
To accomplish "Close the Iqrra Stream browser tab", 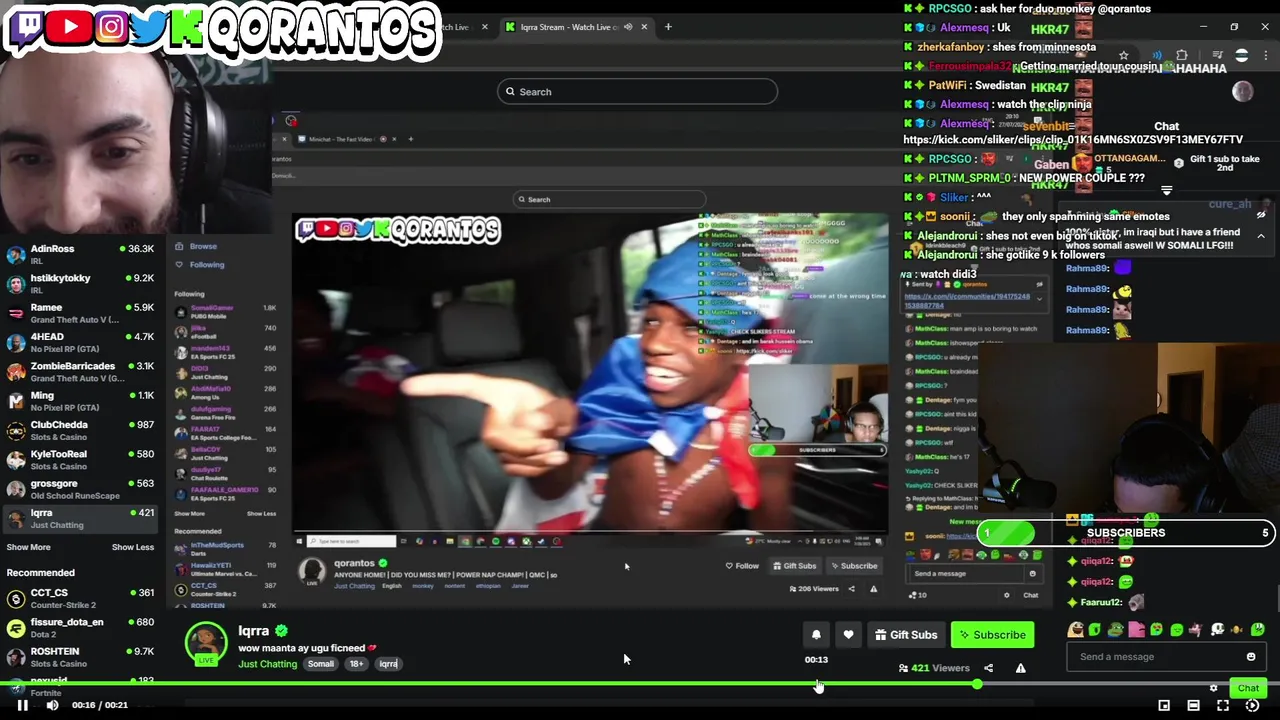I will (x=644, y=27).
